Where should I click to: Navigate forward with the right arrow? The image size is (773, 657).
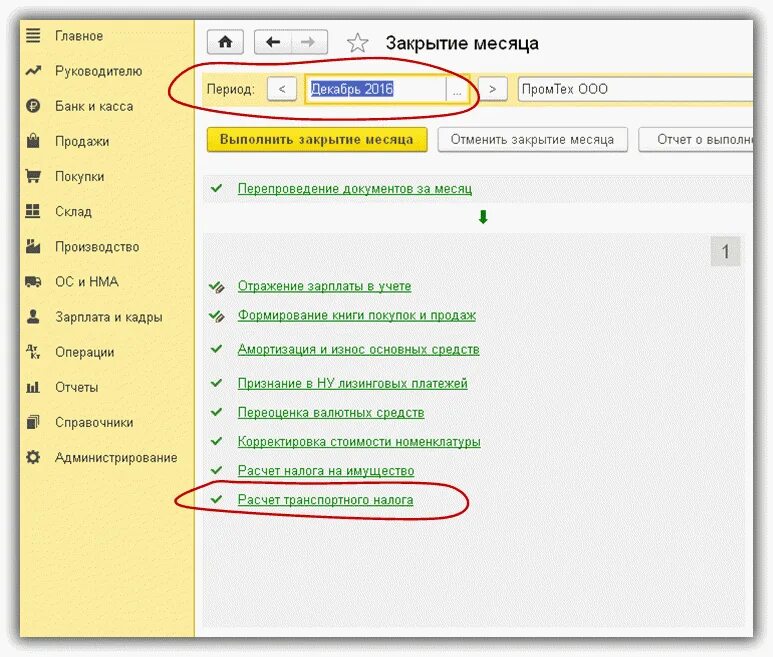309,42
